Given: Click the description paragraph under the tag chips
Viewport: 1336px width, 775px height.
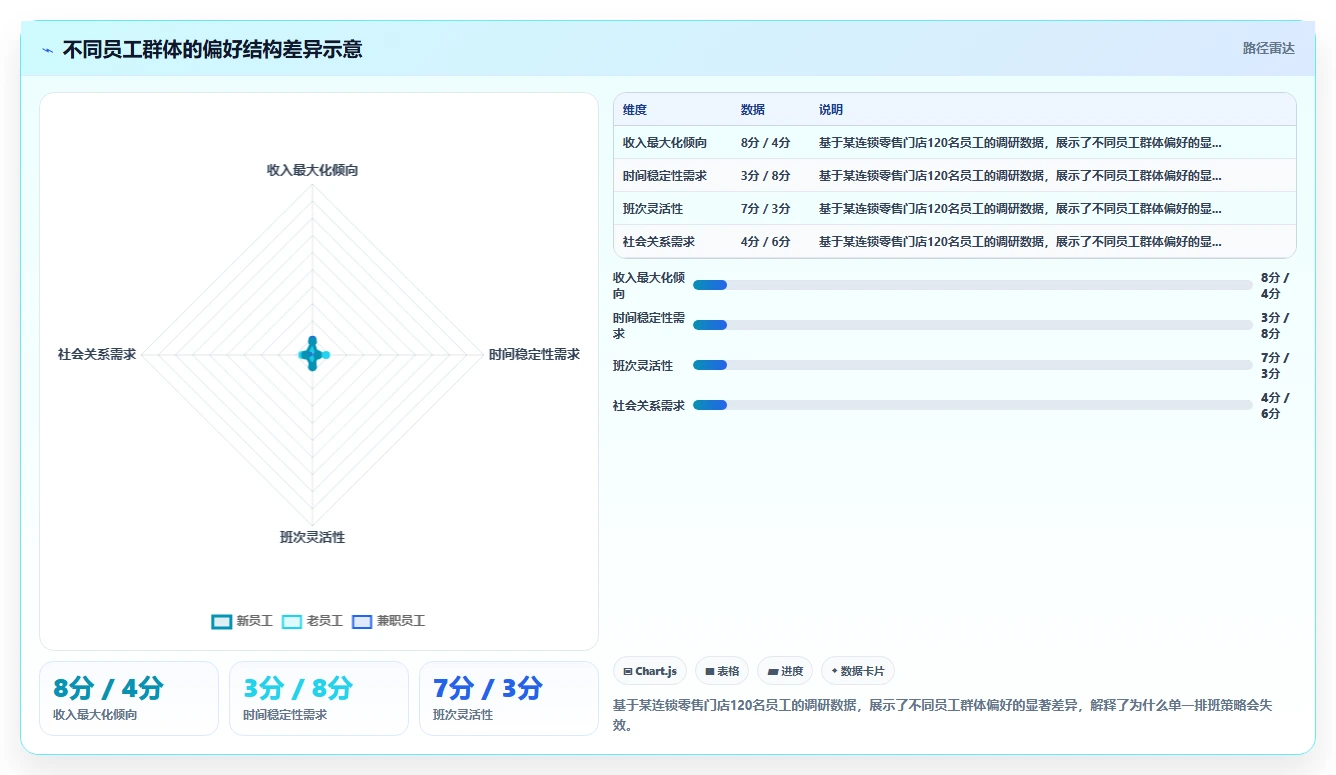Looking at the screenshot, I should [942, 715].
